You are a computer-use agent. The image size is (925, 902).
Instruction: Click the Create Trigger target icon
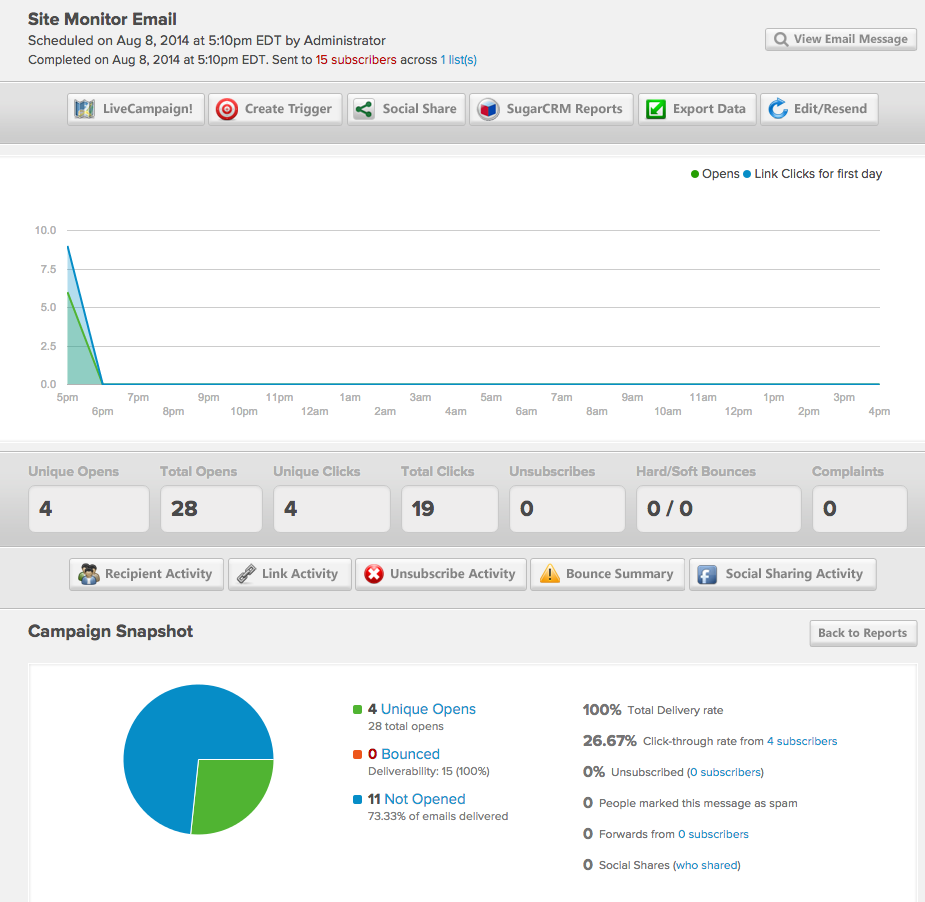[227, 109]
